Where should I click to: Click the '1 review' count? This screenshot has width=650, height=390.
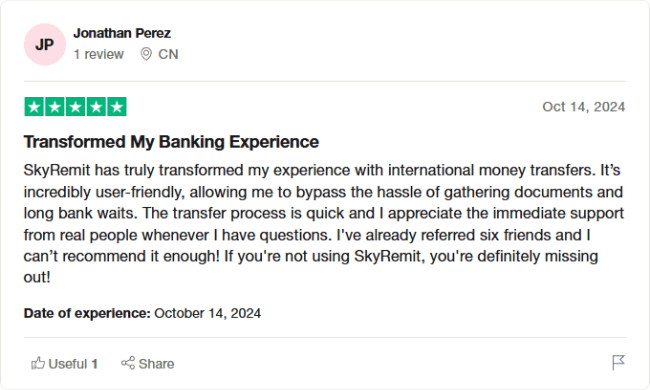[x=99, y=54]
